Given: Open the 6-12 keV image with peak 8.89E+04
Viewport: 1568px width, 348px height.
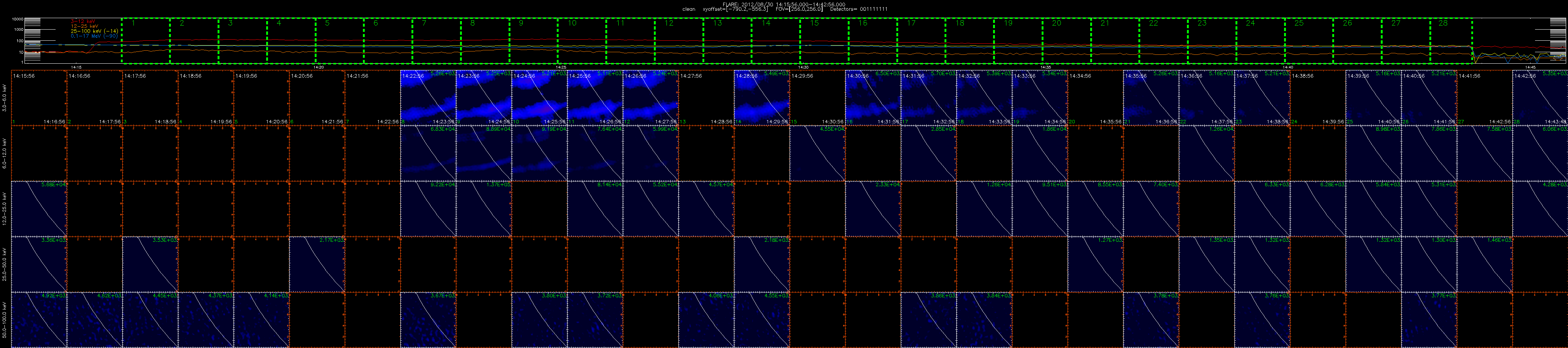Looking at the screenshot, I should (x=484, y=153).
